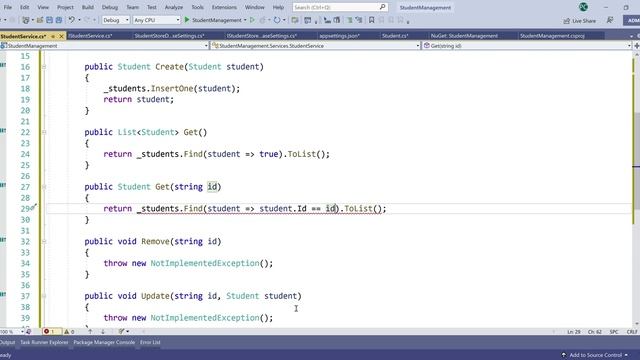The height and width of the screenshot is (360, 640).
Task: Switch to NuGet: StudentManagement tab
Action: (x=464, y=36)
